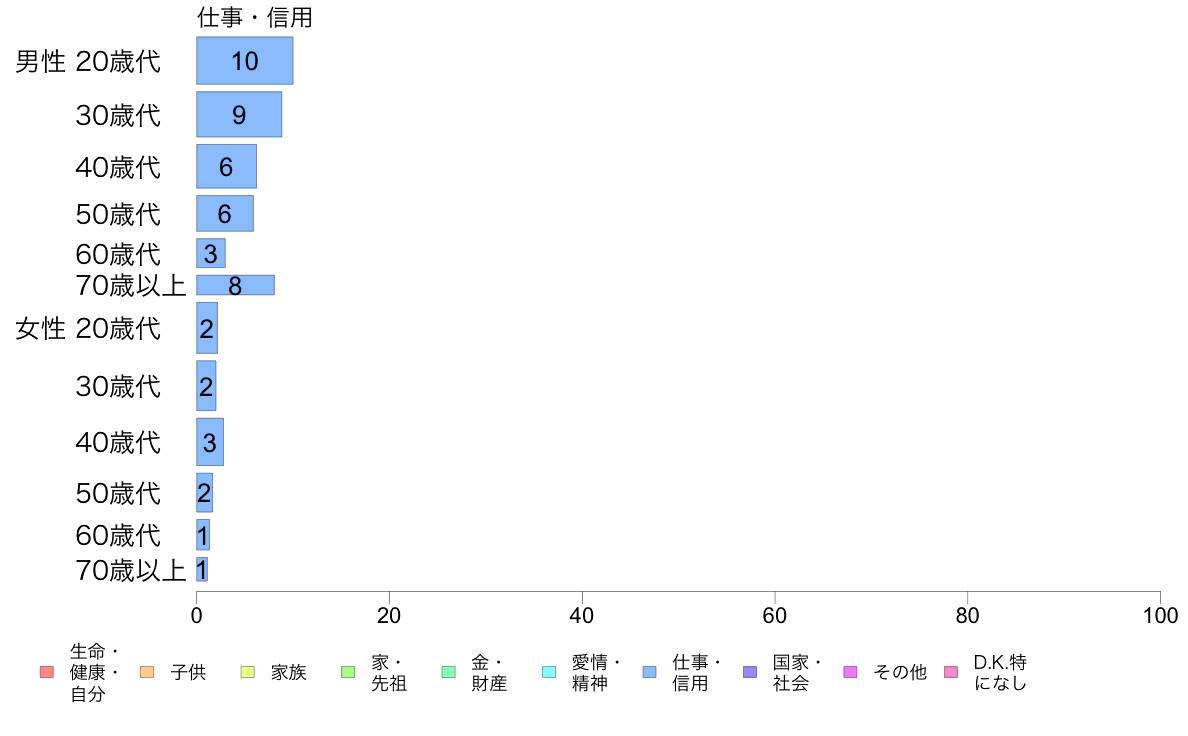Select the female 70歳以上 bar showing 1
The height and width of the screenshot is (736, 1188).
coord(202,569)
